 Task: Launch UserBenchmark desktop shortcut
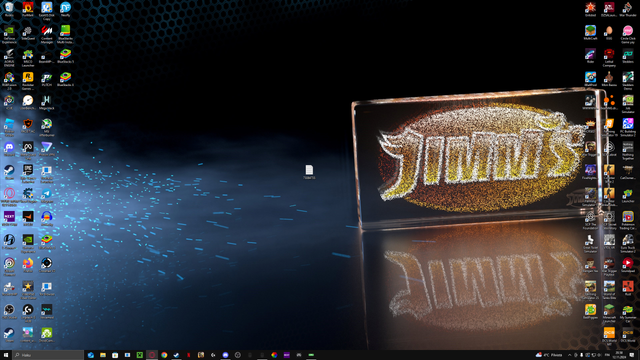(x=28, y=101)
